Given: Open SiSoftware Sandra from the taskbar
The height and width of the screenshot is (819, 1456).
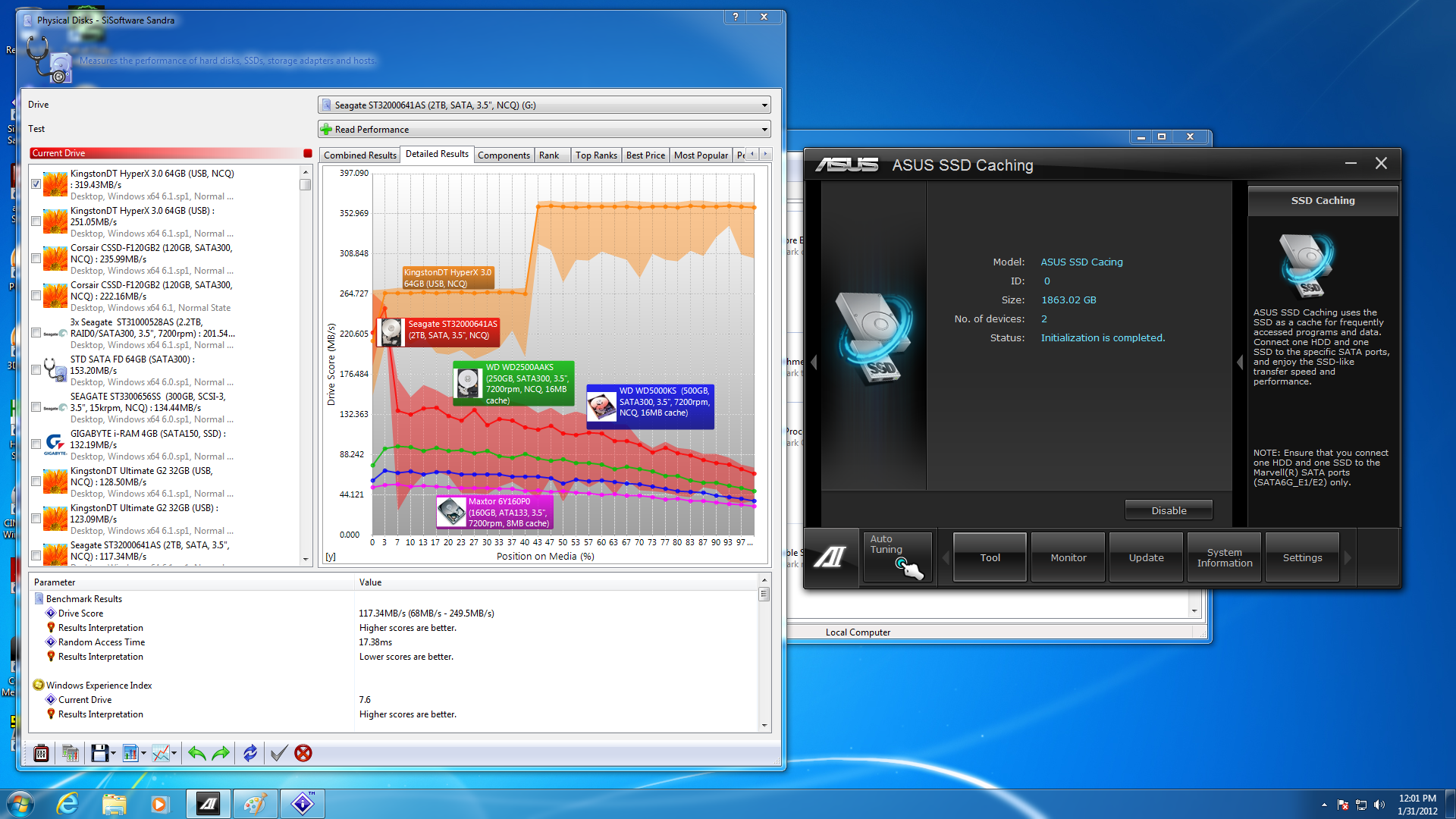Looking at the screenshot, I should 303,804.
